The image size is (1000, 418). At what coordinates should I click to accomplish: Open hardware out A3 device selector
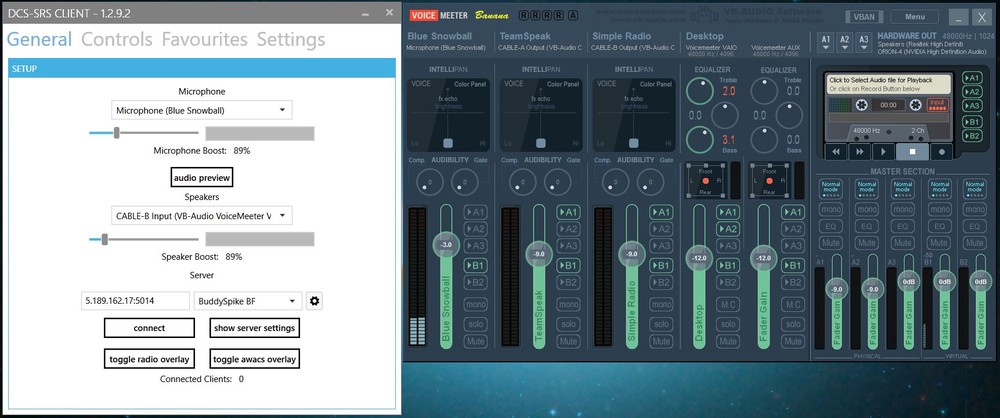864,42
